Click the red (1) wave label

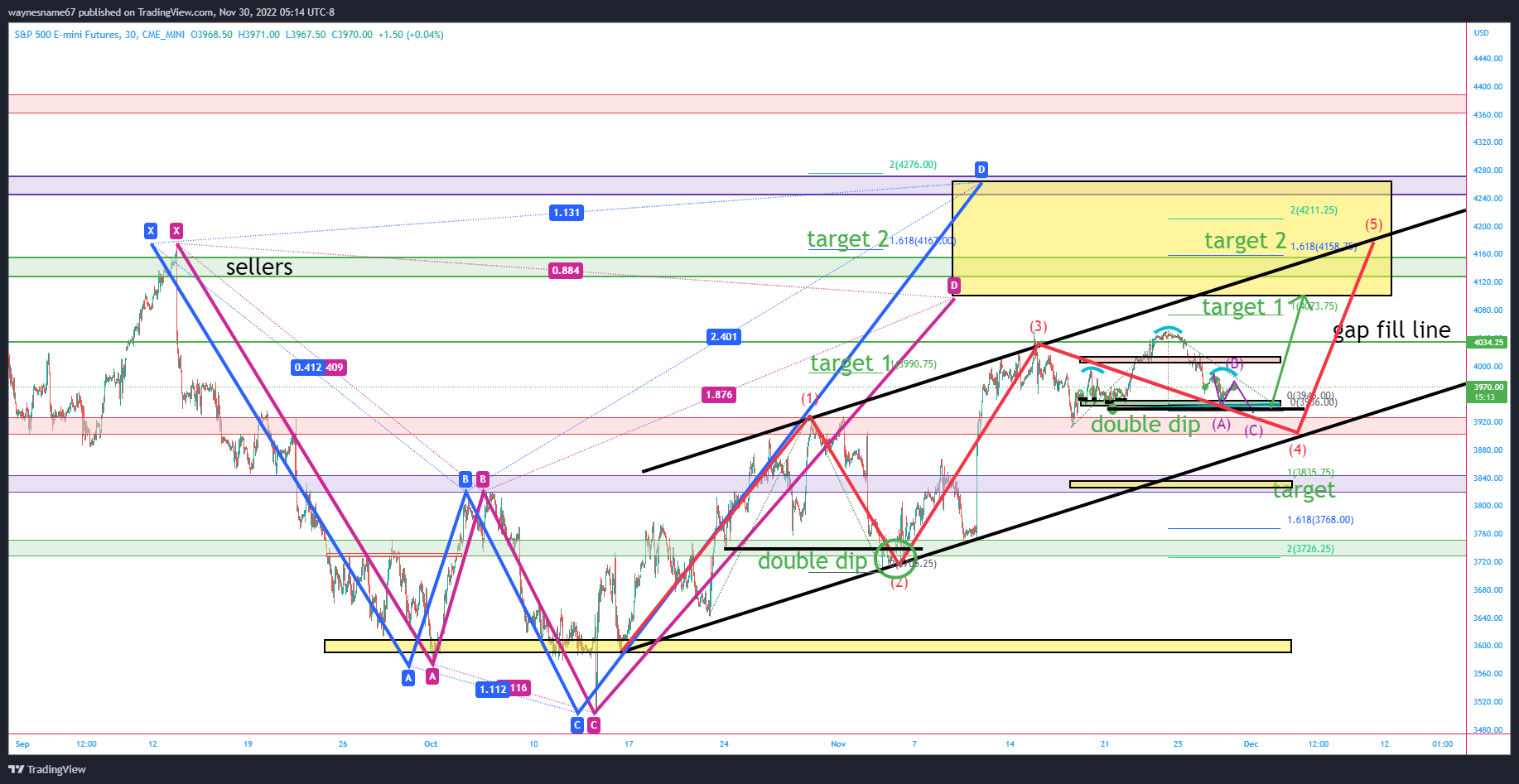pyautogui.click(x=809, y=399)
